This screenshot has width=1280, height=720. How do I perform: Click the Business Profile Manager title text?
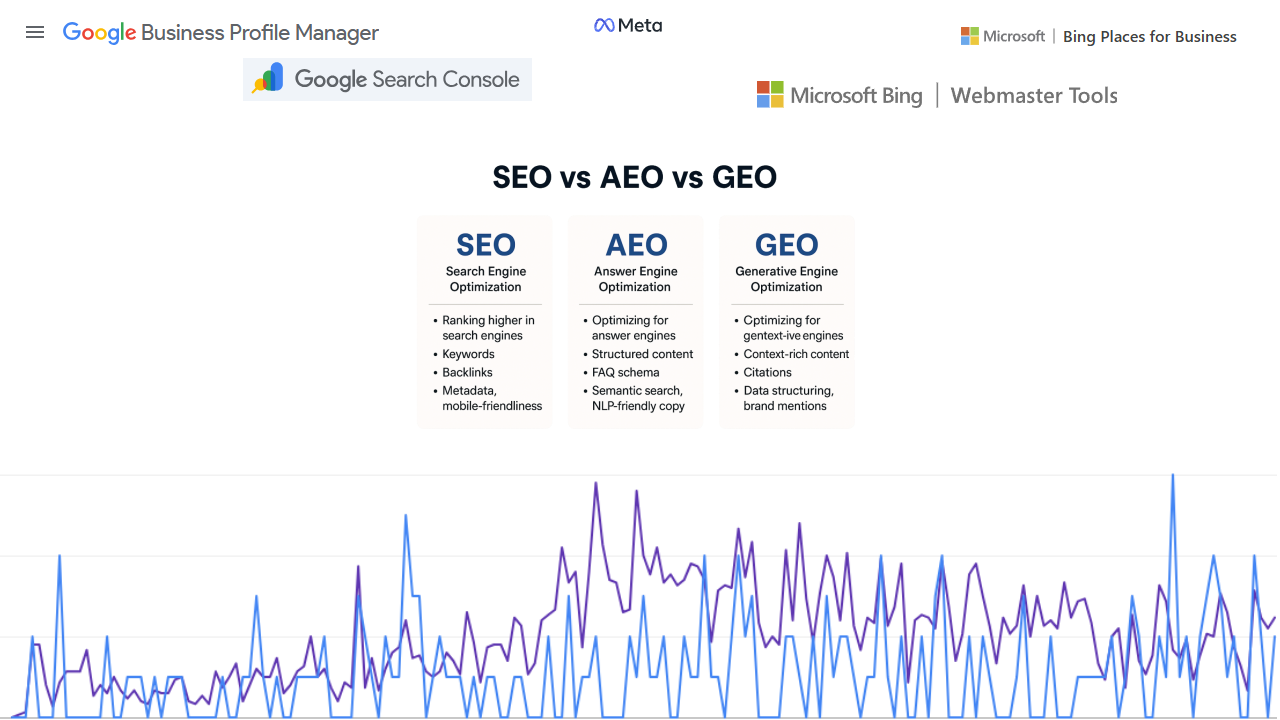(260, 33)
